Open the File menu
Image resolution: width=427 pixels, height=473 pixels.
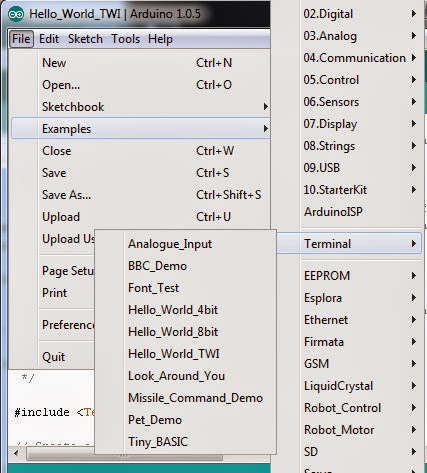pos(21,39)
